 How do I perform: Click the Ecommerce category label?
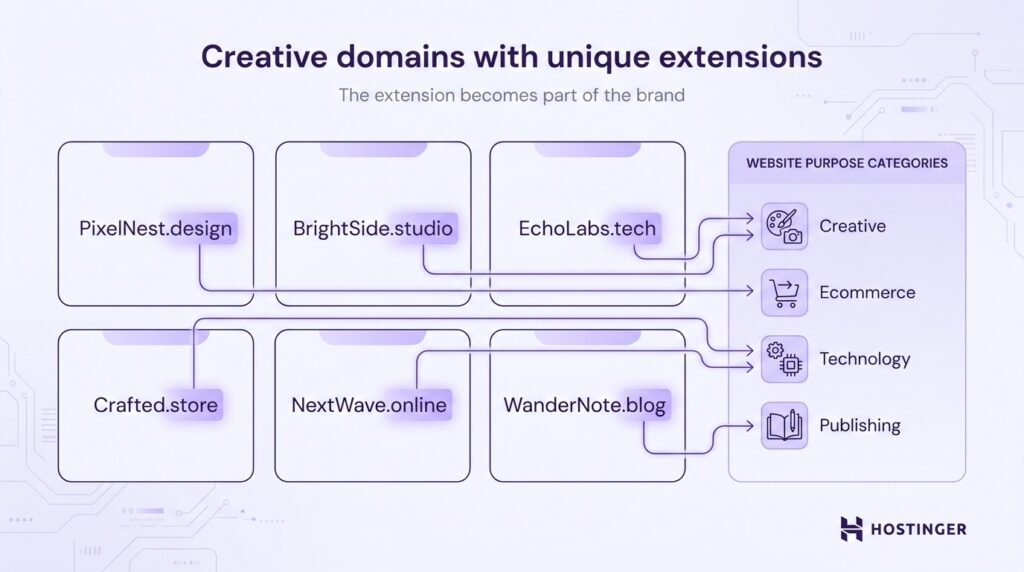point(867,293)
